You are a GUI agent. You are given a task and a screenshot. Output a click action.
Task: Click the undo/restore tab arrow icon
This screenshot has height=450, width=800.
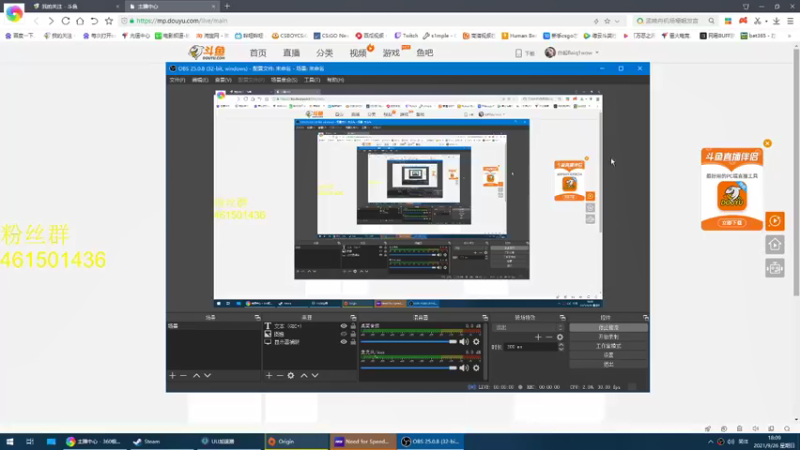point(94,21)
